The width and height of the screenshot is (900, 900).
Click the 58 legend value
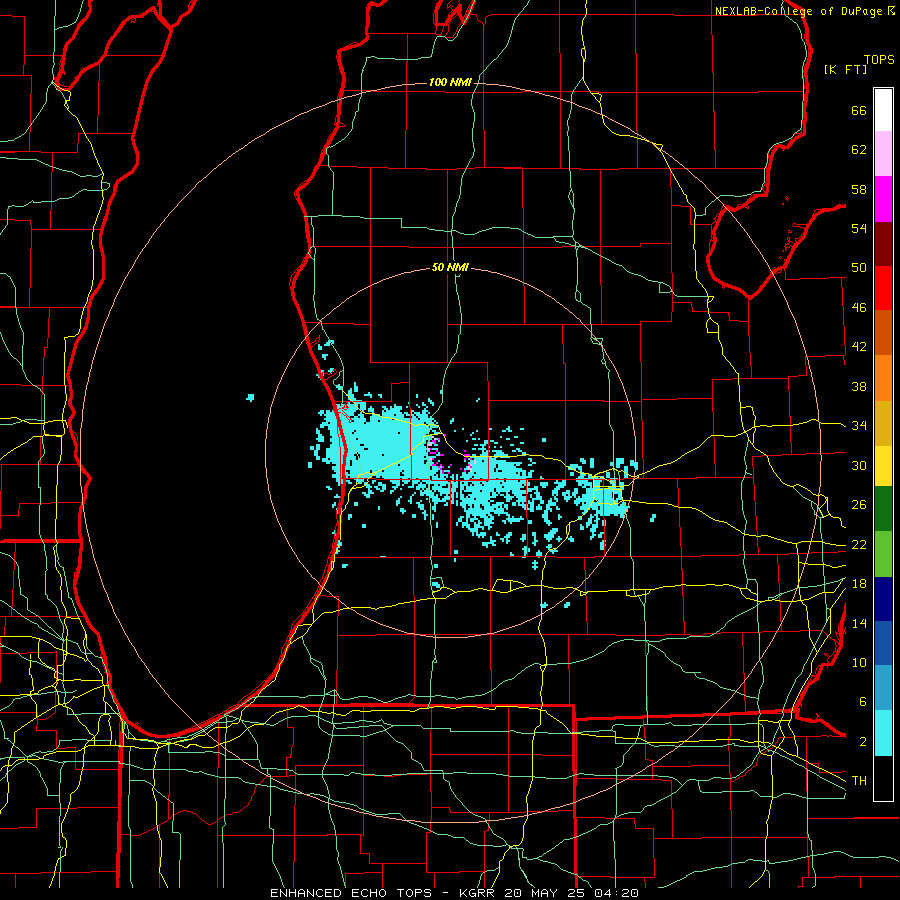[x=859, y=189]
